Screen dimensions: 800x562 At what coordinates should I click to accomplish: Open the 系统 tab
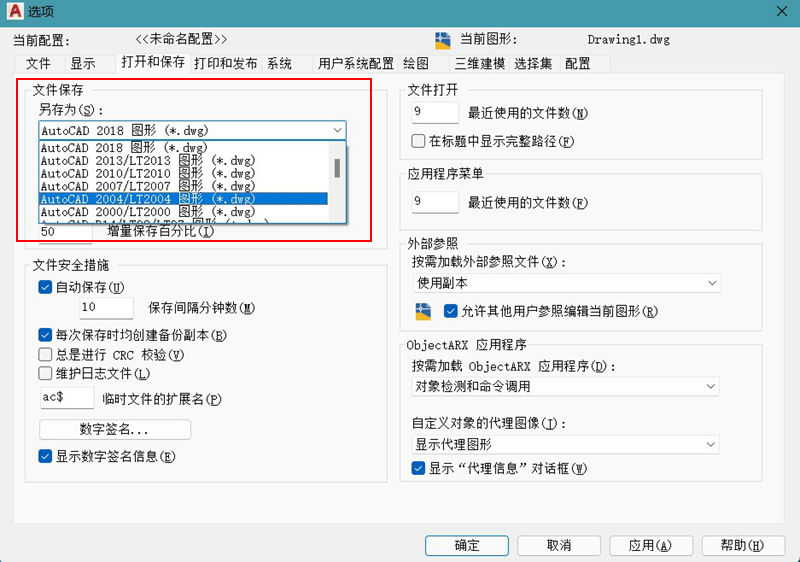279,63
